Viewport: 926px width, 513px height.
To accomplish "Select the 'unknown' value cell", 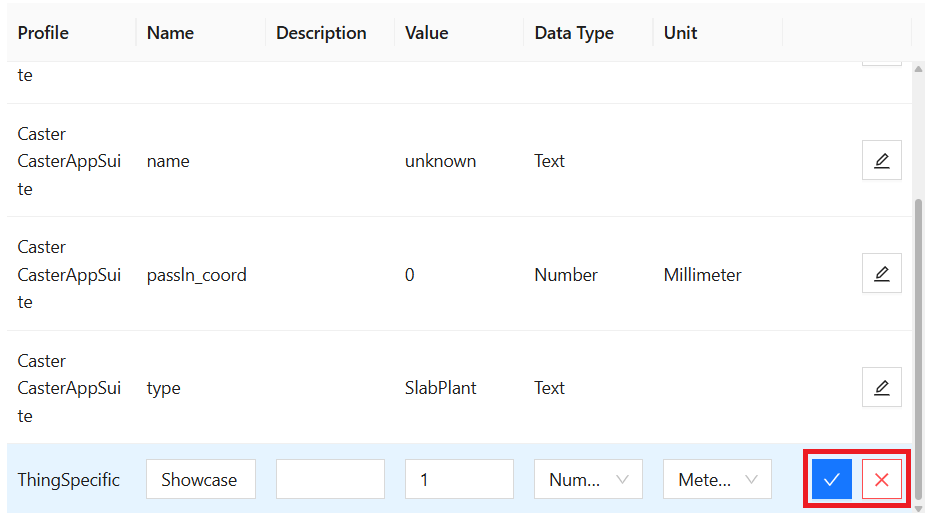I will [441, 161].
